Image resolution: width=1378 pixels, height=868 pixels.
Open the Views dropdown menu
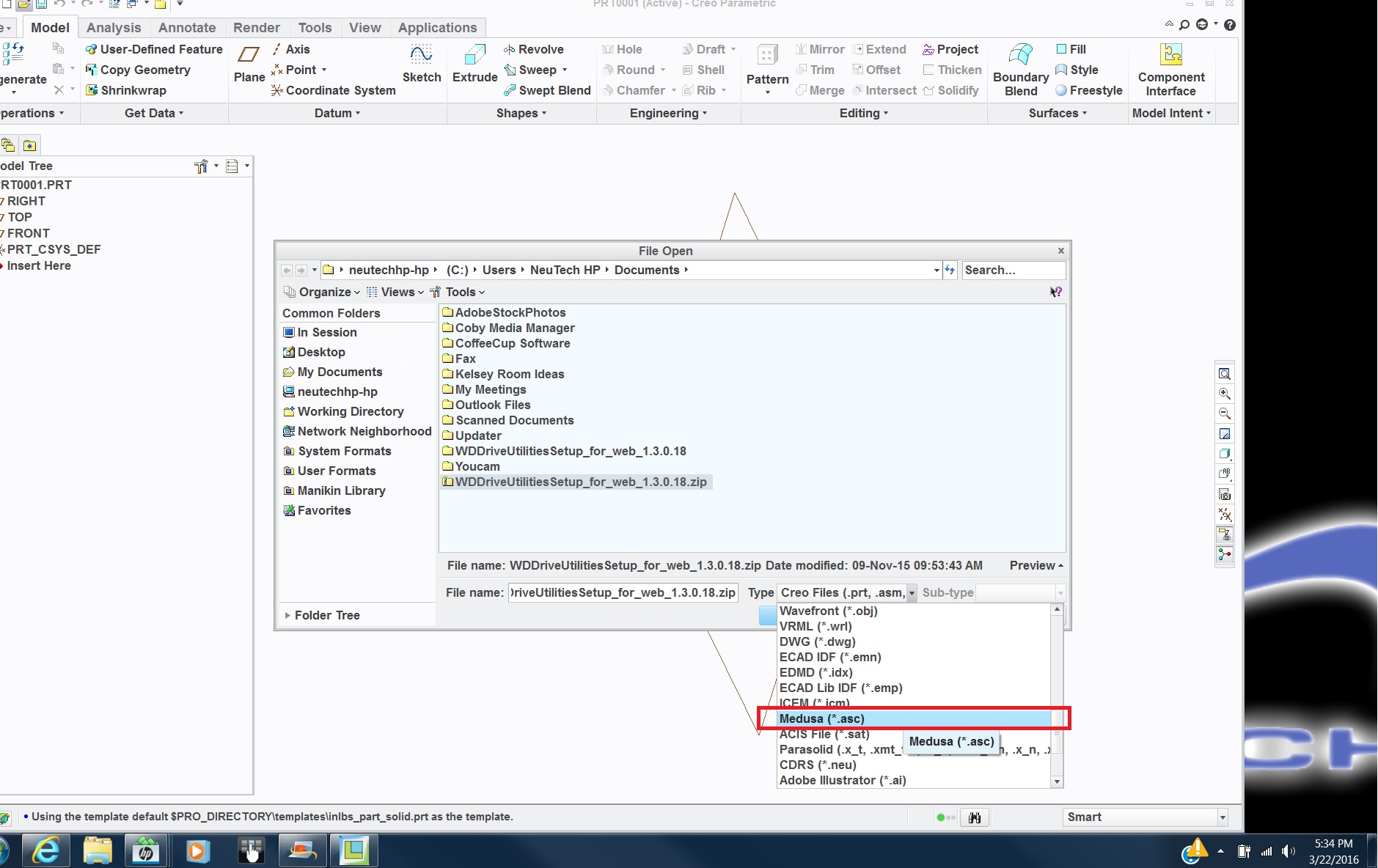coord(395,292)
